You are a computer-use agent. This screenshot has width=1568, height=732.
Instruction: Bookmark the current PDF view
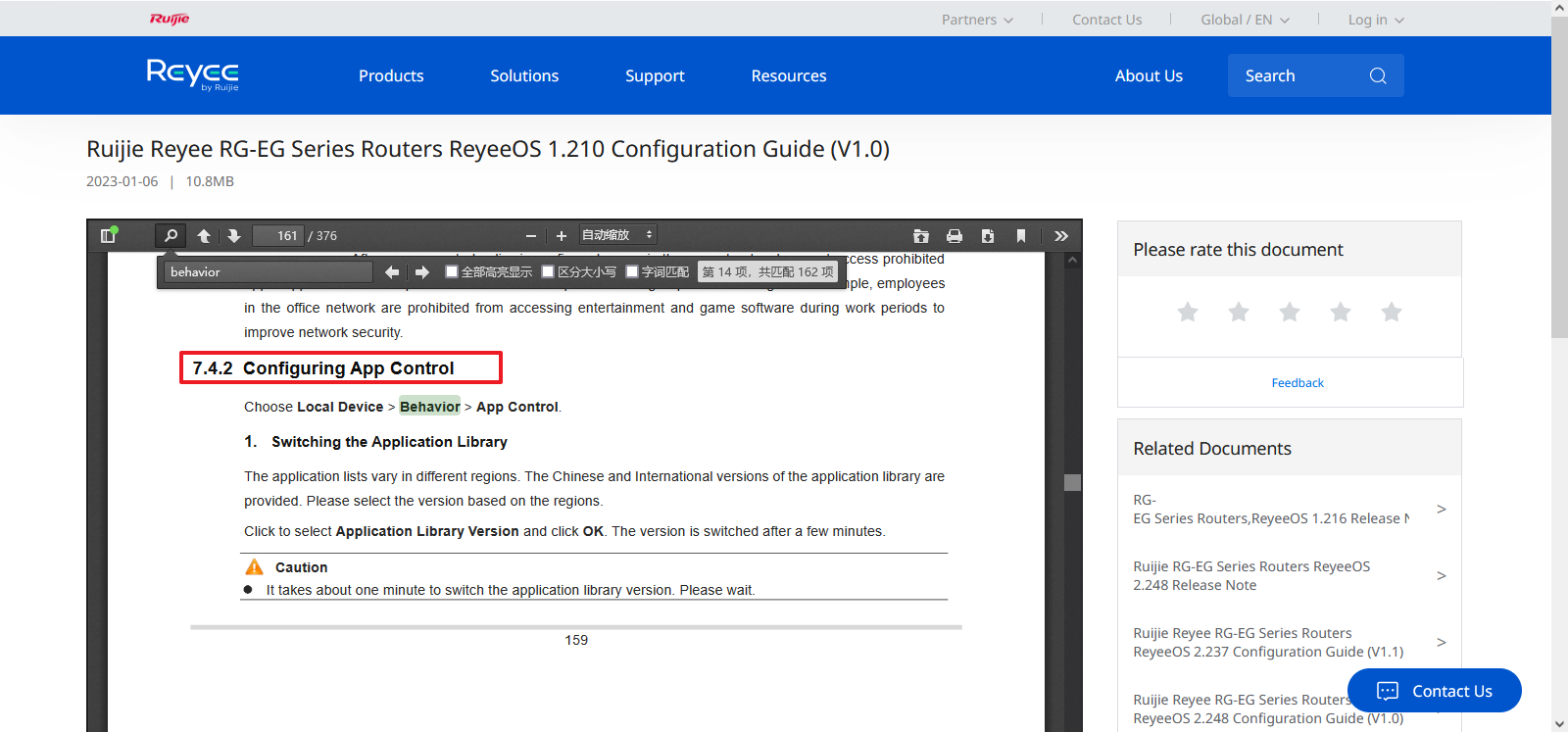pos(1021,235)
